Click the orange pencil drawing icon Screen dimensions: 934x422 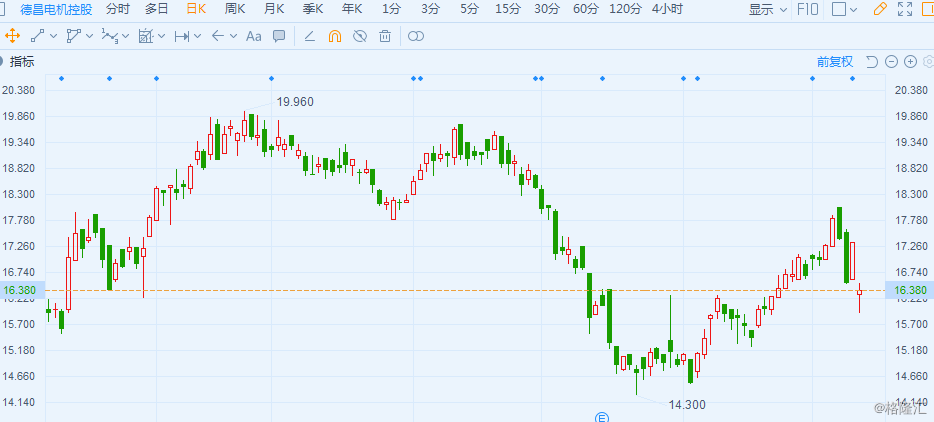[880, 9]
